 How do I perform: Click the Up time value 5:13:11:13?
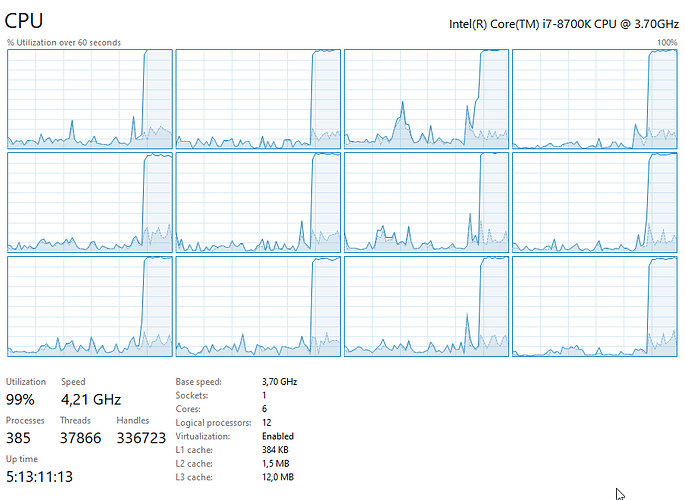[39, 476]
